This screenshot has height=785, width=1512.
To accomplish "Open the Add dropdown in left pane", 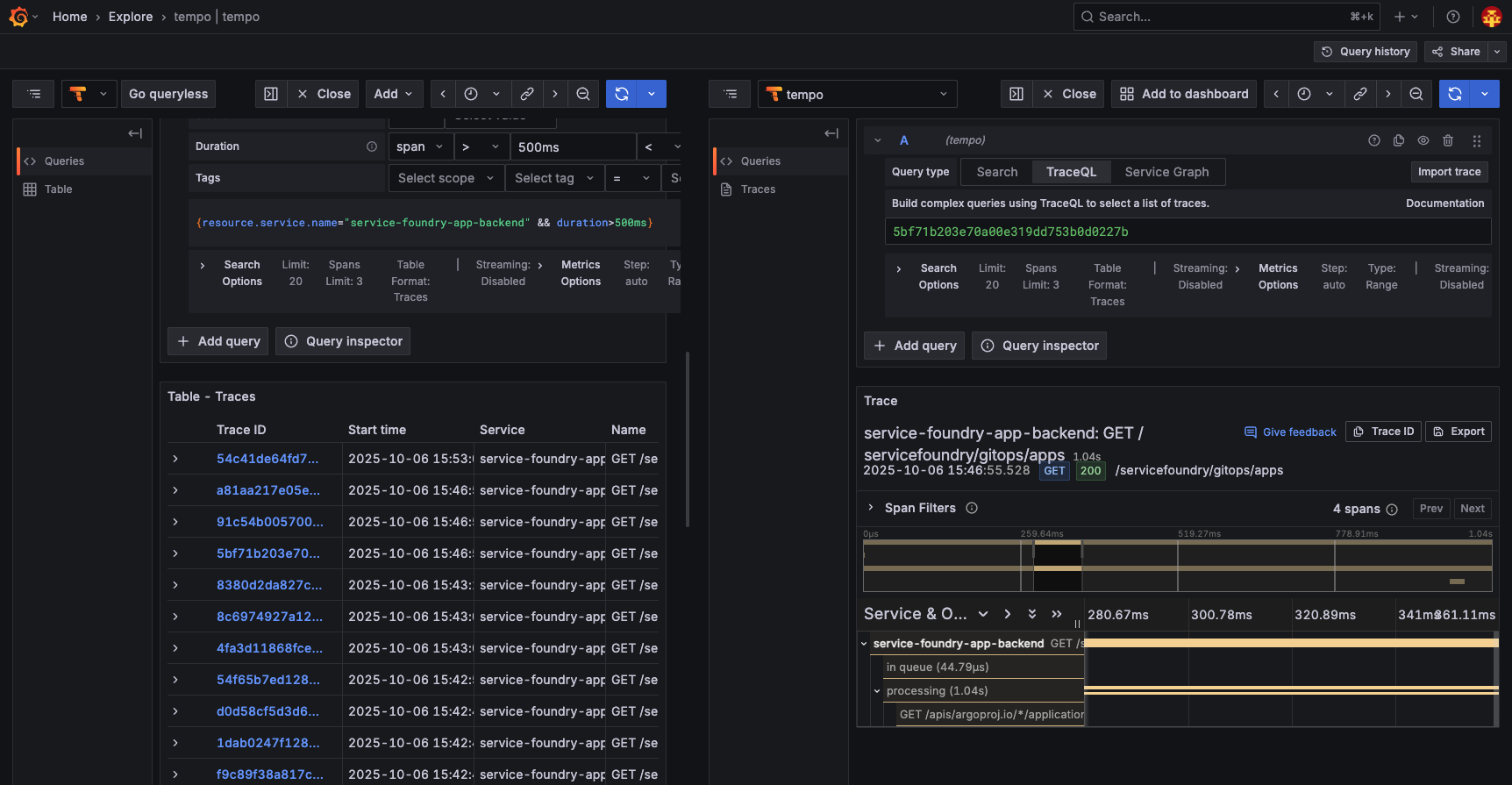I will 394,94.
